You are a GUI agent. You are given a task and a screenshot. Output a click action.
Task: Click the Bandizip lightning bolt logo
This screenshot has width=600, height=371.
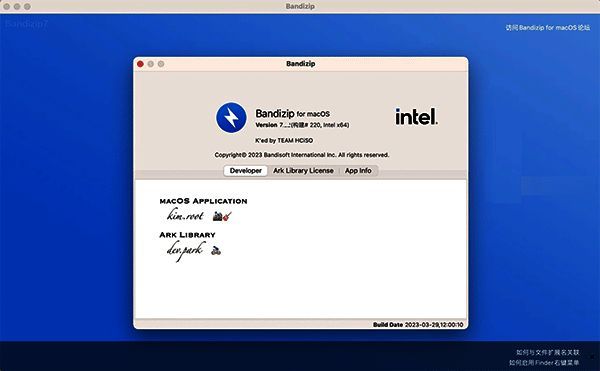tap(231, 118)
